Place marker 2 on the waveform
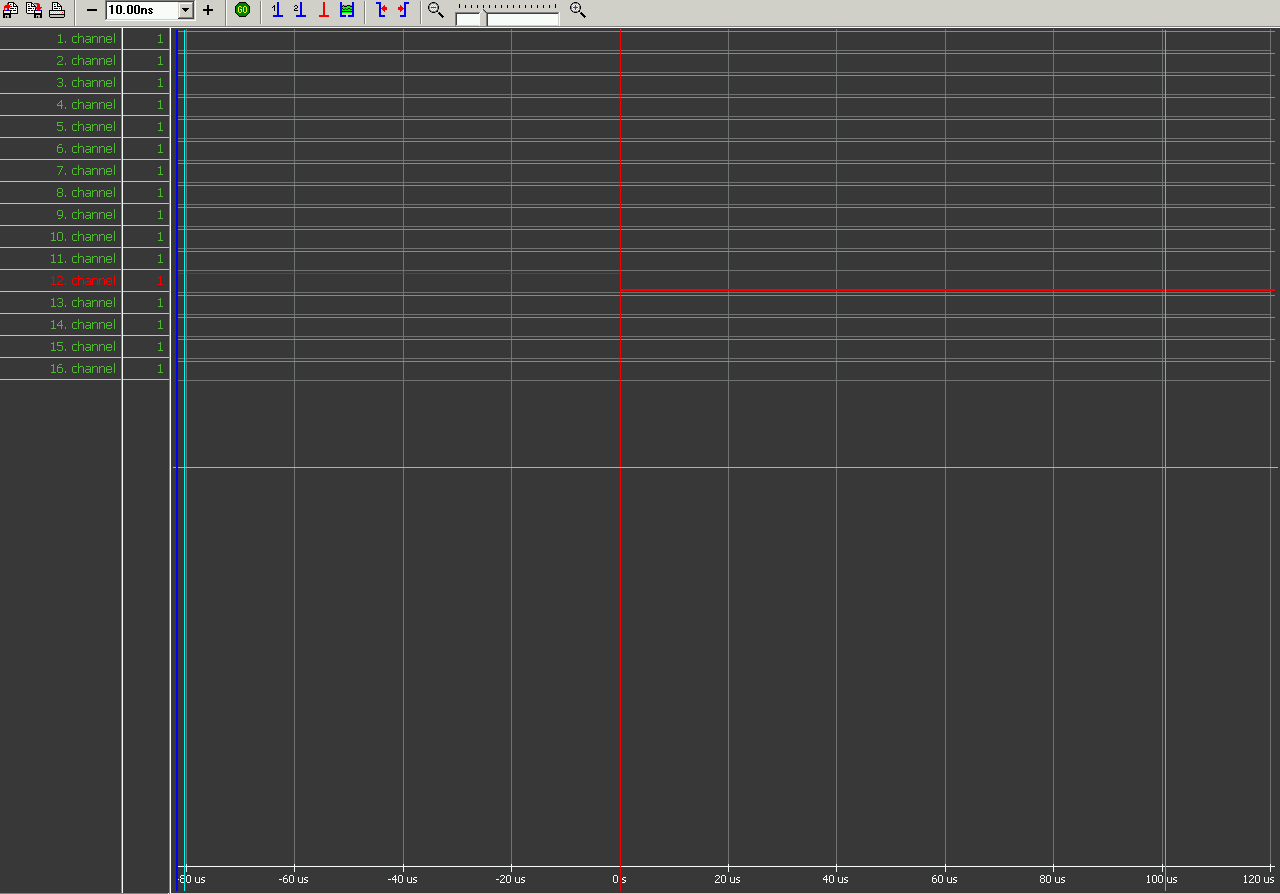Viewport: 1280px width, 894px height. (299, 10)
